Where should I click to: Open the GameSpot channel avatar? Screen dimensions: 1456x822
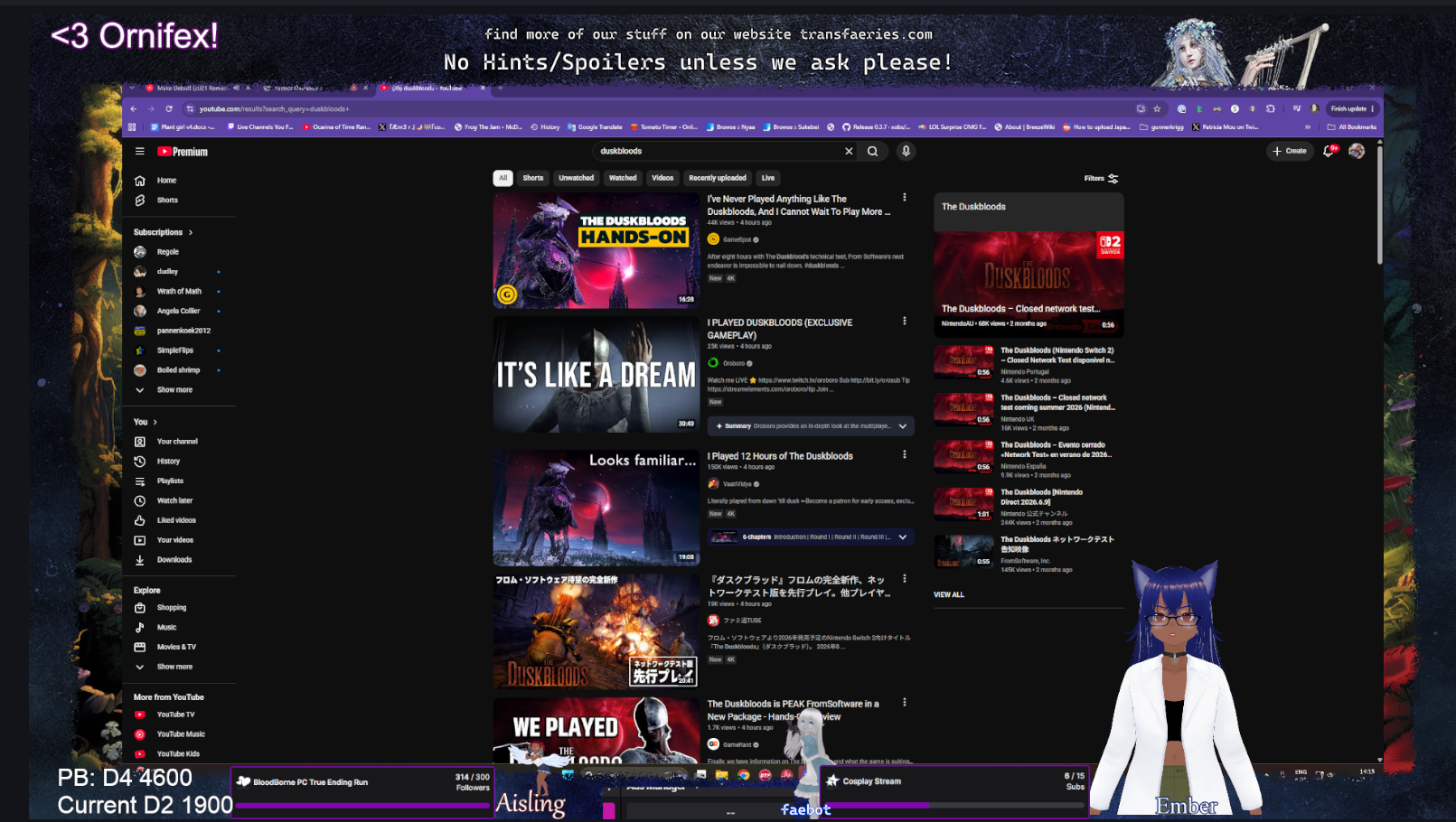[713, 239]
